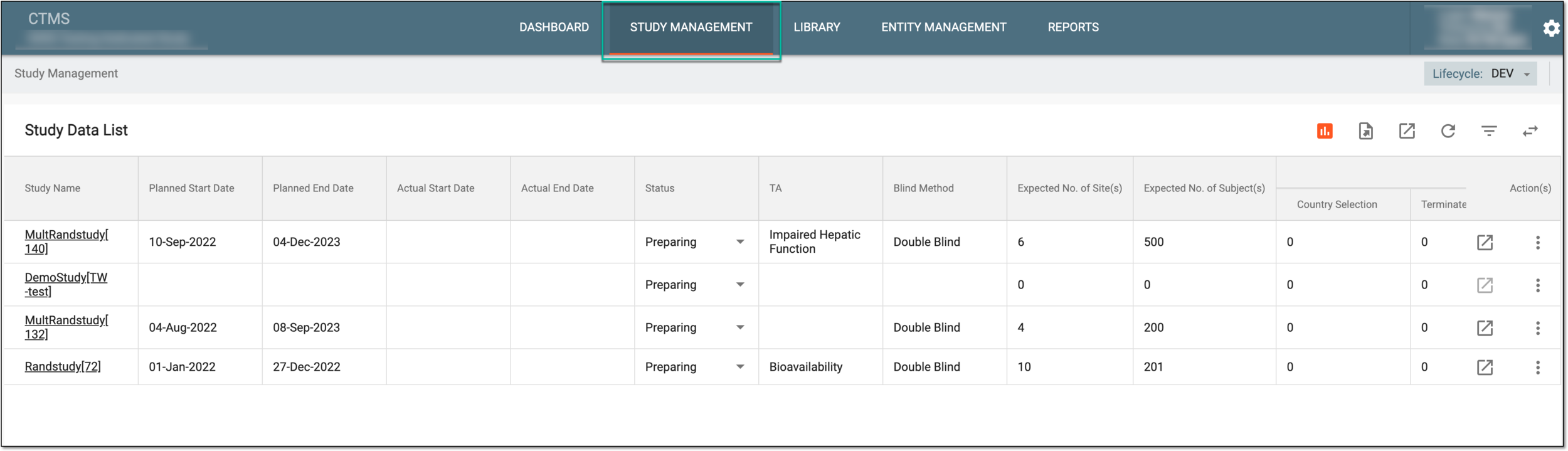The width and height of the screenshot is (1568, 451).
Task: Export study list to Excel file icon
Action: tap(1365, 131)
